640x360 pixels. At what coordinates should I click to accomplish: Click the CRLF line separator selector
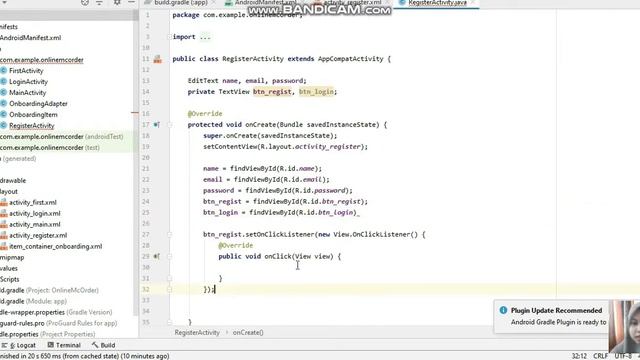[x=600, y=356]
